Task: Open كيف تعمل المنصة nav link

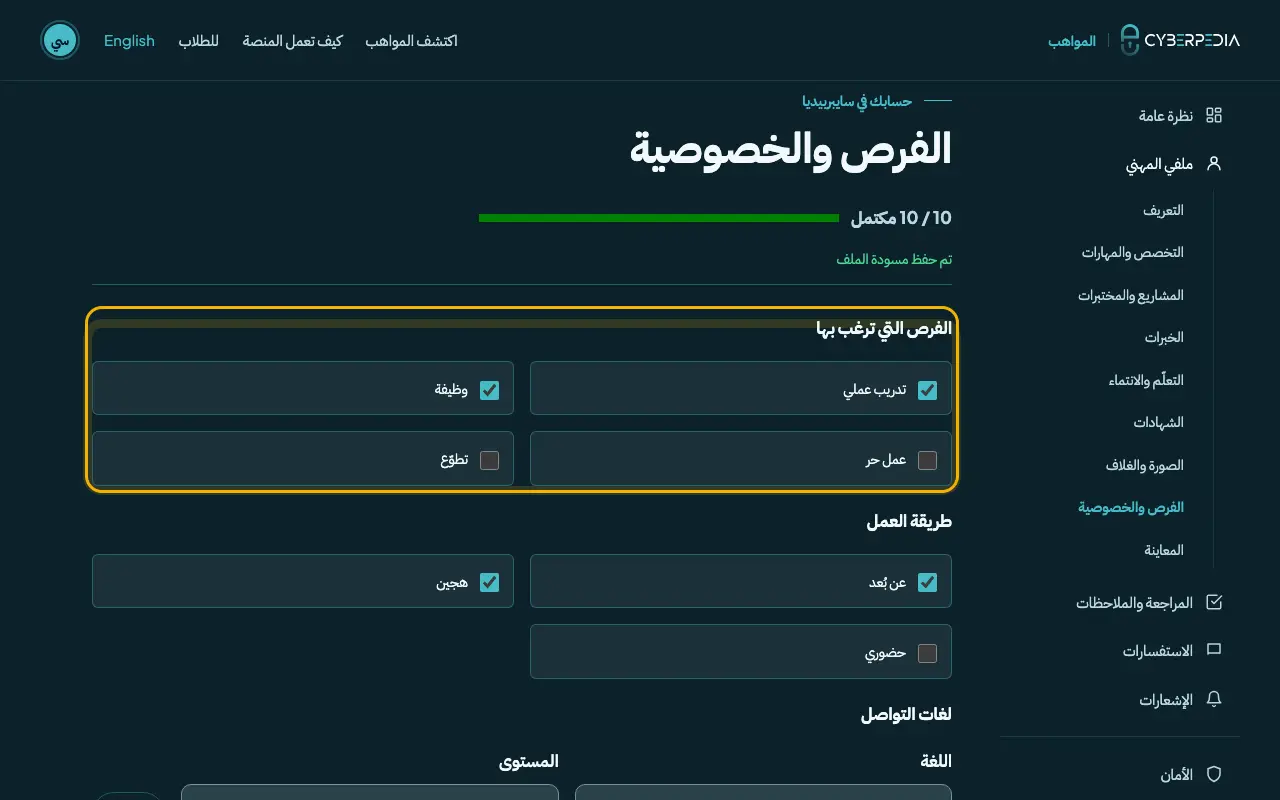Action: [x=292, y=41]
